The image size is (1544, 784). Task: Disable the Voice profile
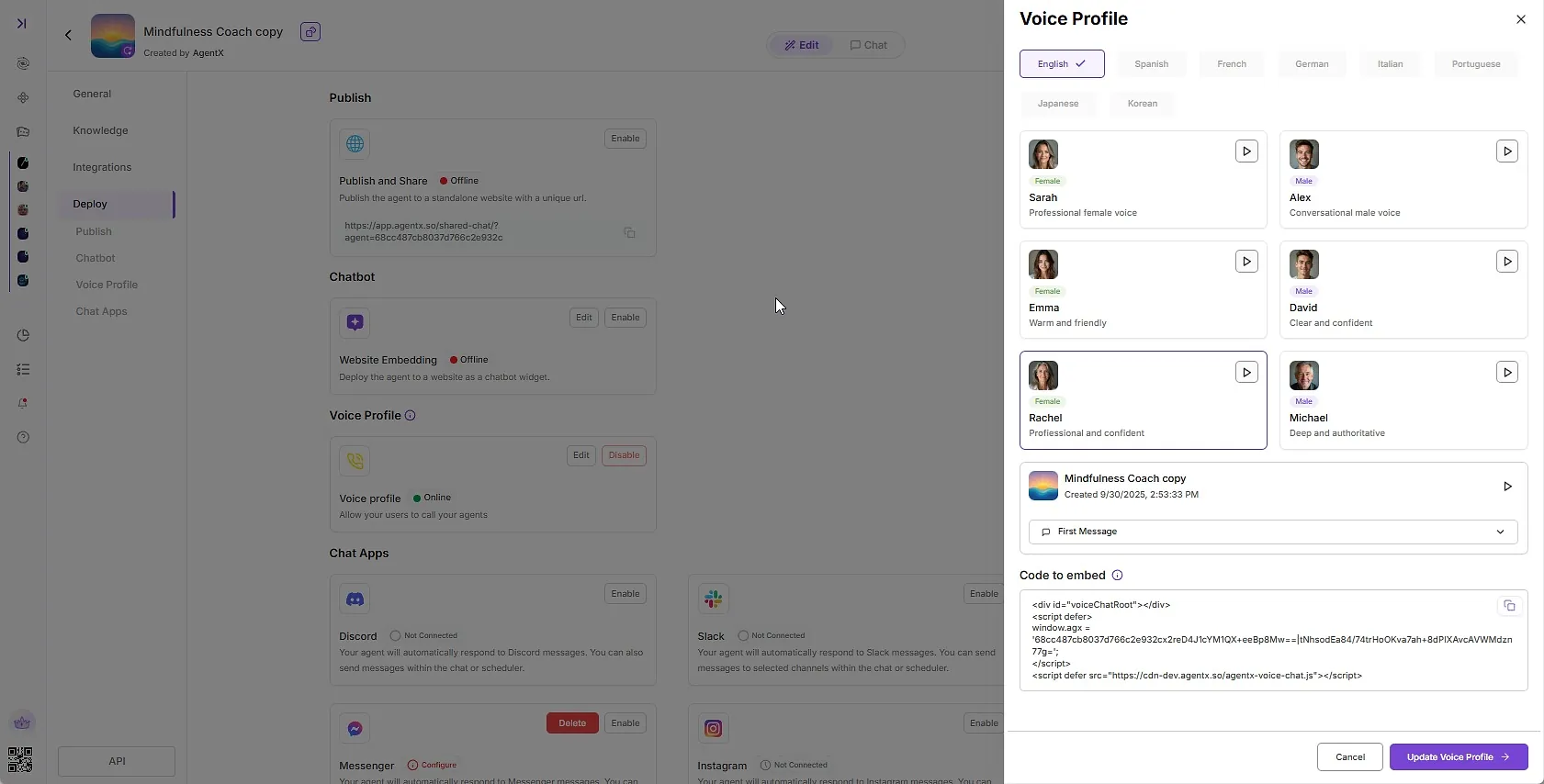coord(624,455)
